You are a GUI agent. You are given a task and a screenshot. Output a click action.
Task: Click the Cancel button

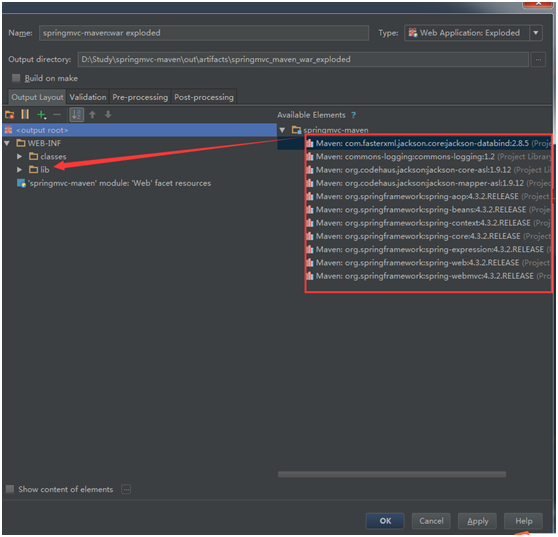point(431,521)
